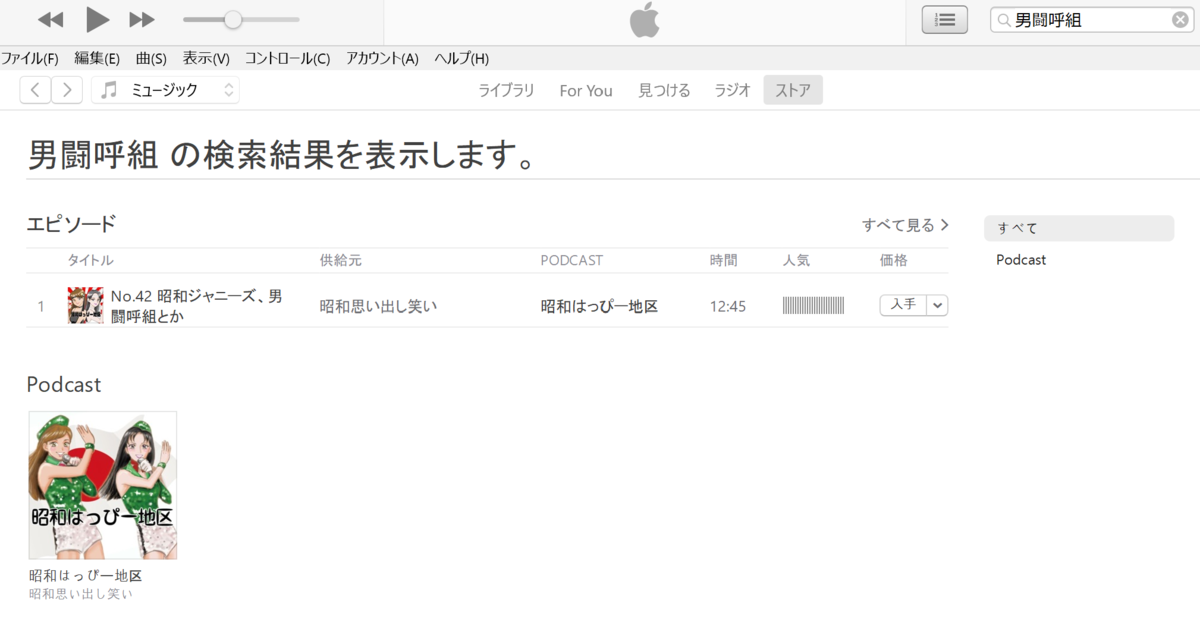Open the 昭和はっぴー地区 podcast cover artwork
Screen dimensions: 1200x622
click(103, 485)
